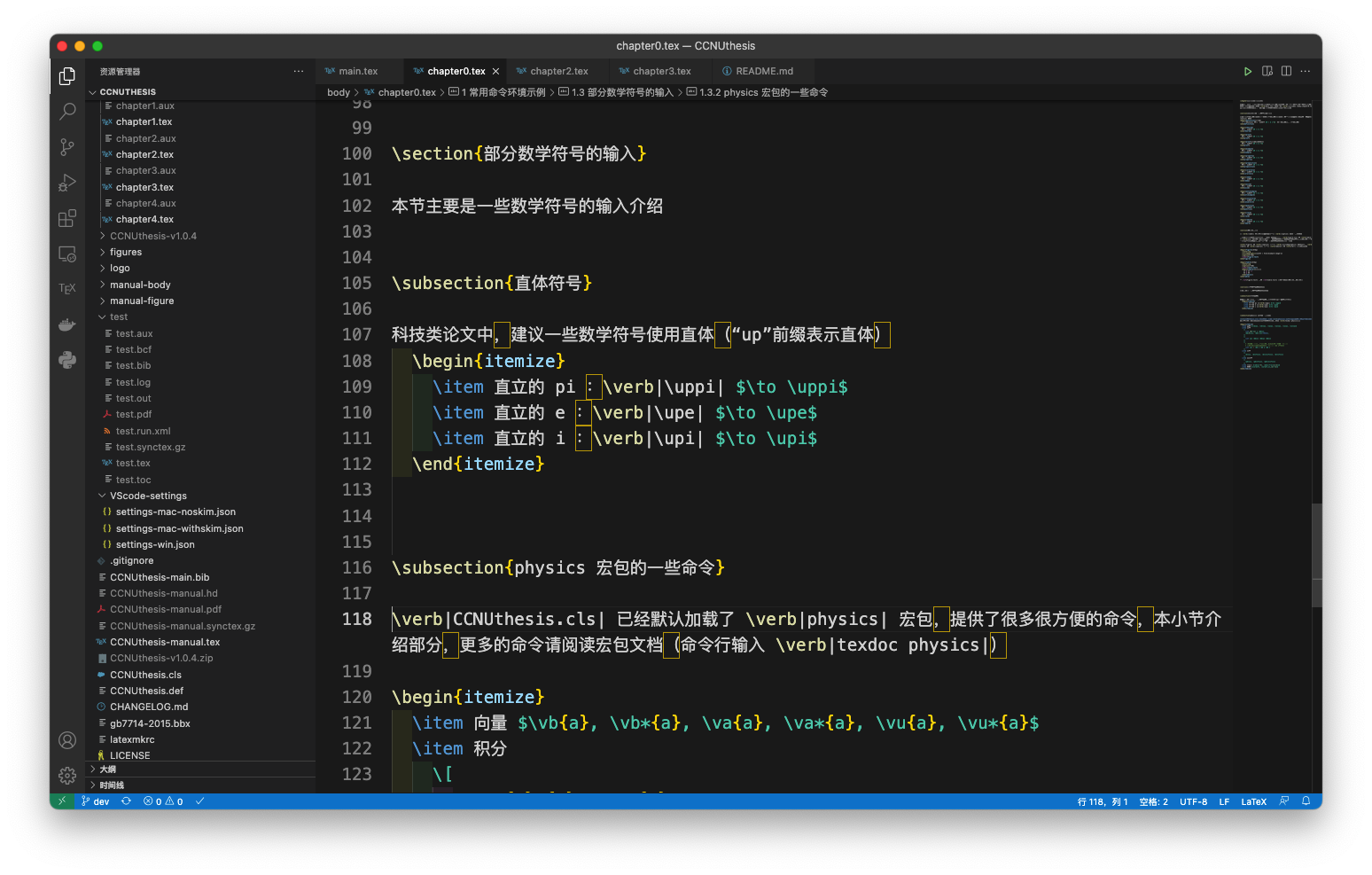The height and width of the screenshot is (875, 1372).
Task: Click the dev branch in status bar
Action: pyautogui.click(x=96, y=801)
